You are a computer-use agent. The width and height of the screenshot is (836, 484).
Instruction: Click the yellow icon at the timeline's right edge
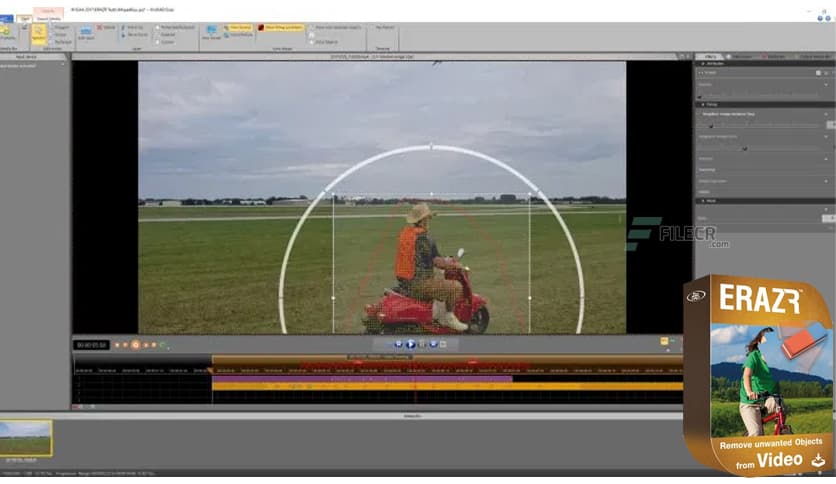664,341
